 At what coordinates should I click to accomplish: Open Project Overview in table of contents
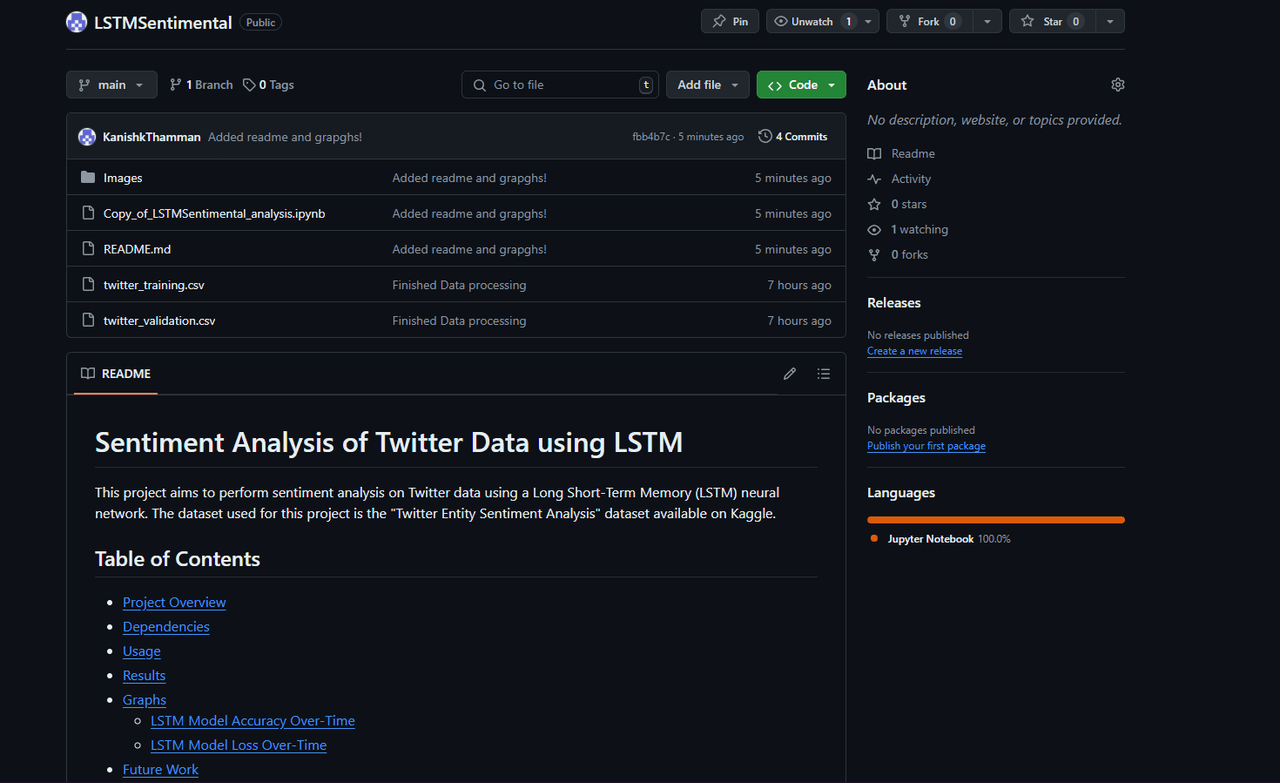pos(174,602)
